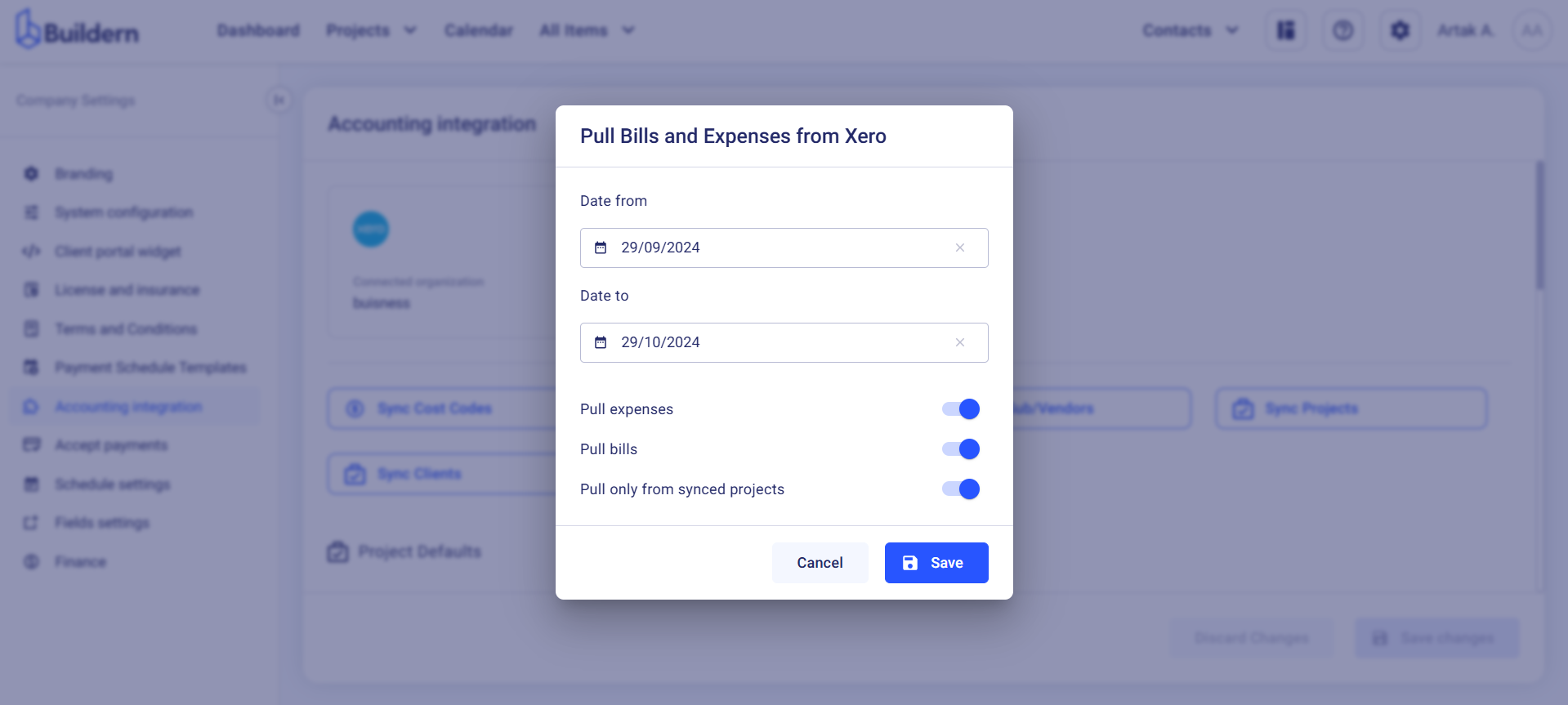1568x705 pixels.
Task: Cancel the Pull Bills dialog
Action: click(820, 563)
